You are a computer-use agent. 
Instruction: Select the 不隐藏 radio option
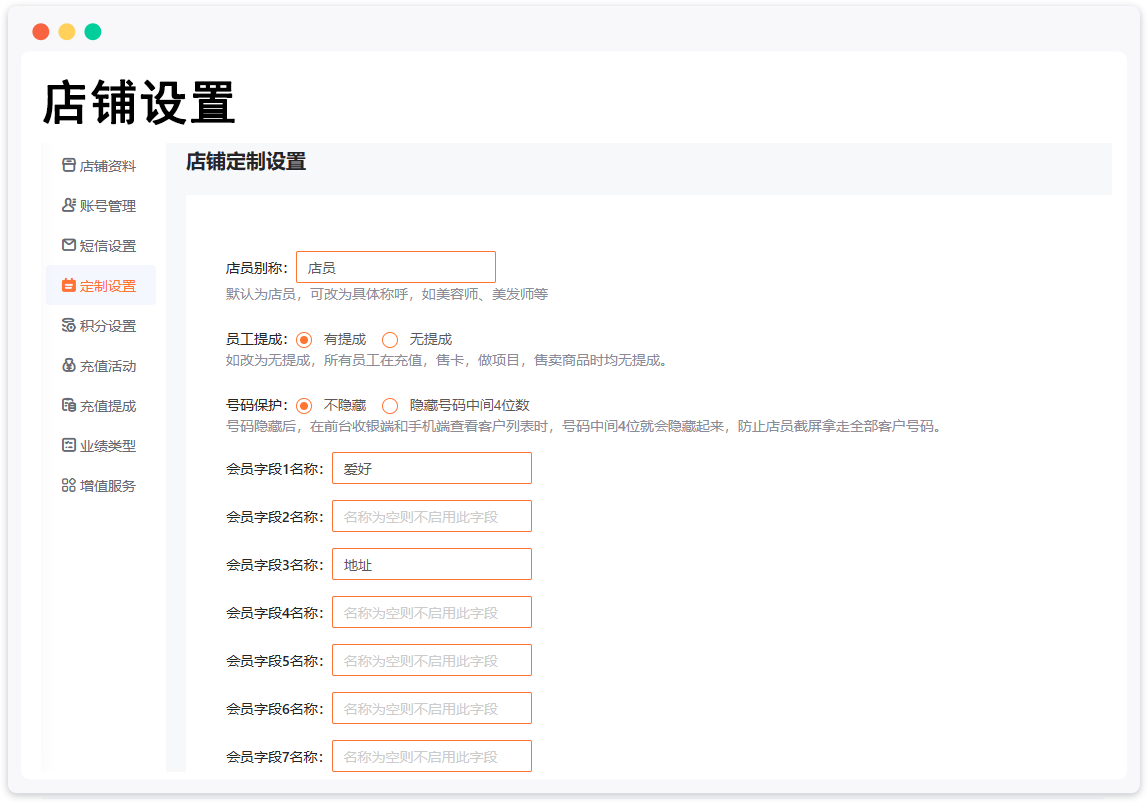(304, 405)
